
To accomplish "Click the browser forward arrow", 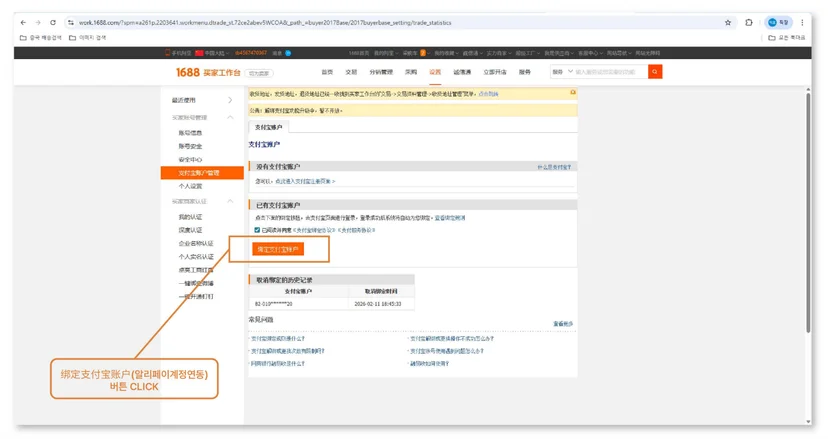I will tap(38, 23).
